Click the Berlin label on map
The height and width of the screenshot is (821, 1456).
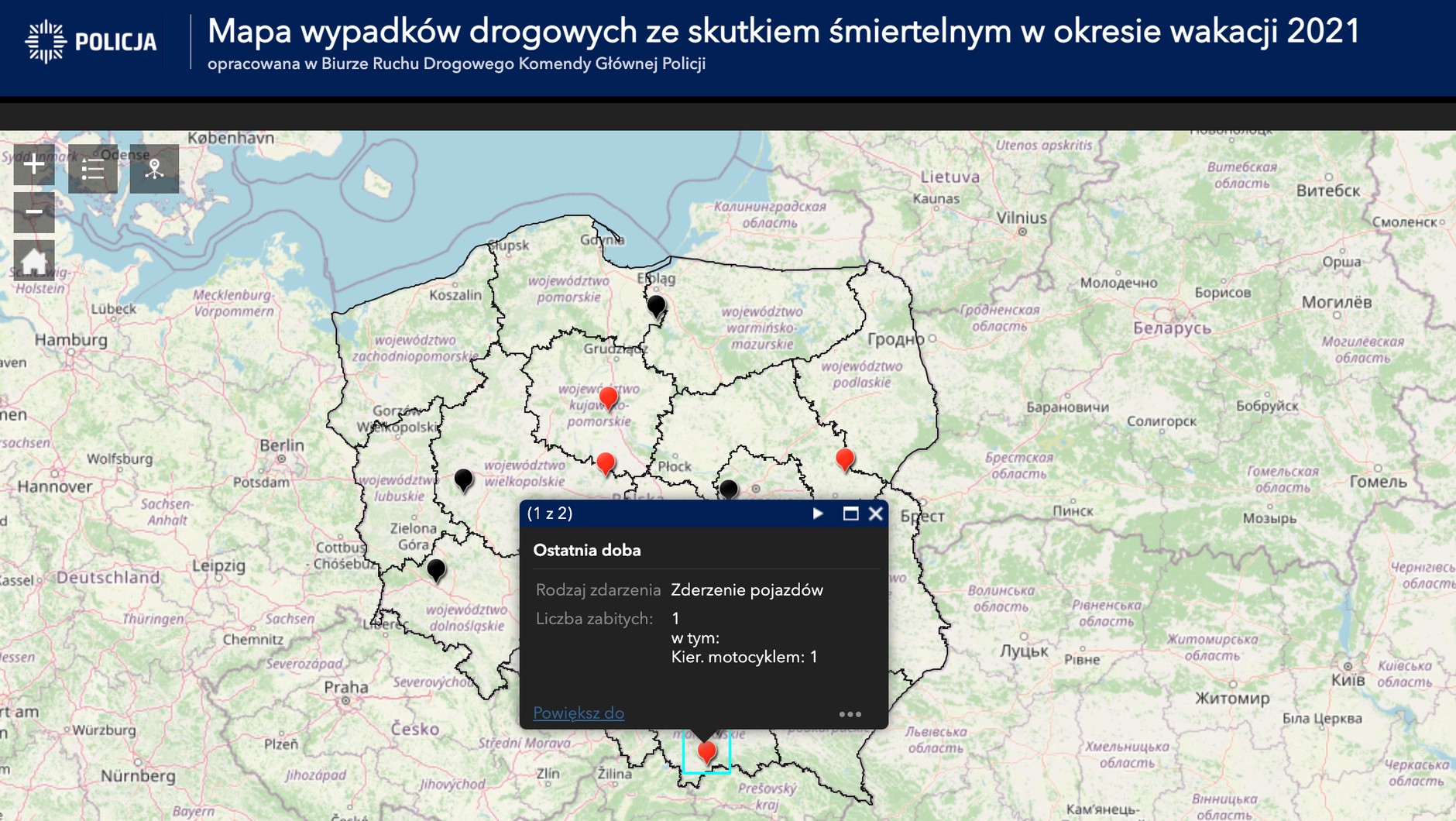tap(282, 445)
